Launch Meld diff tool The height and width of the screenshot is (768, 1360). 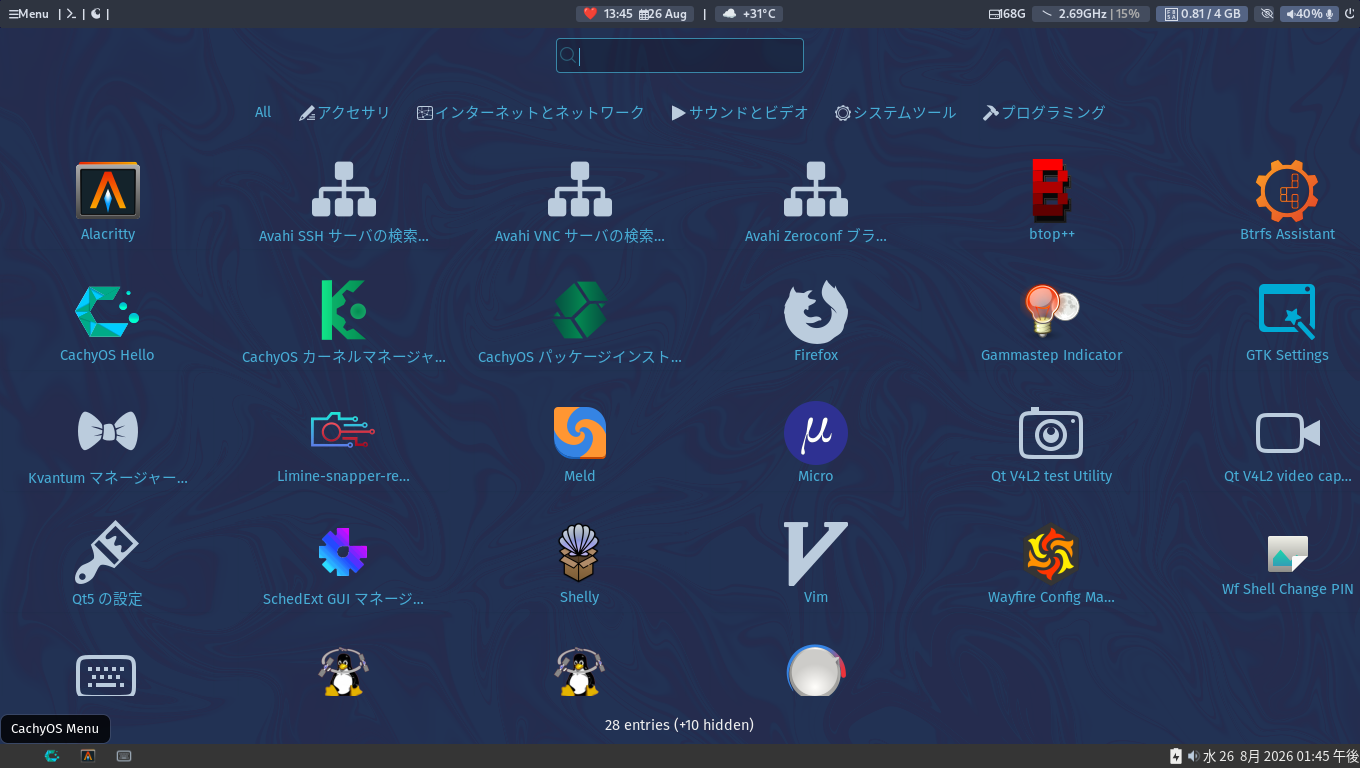tap(580, 444)
